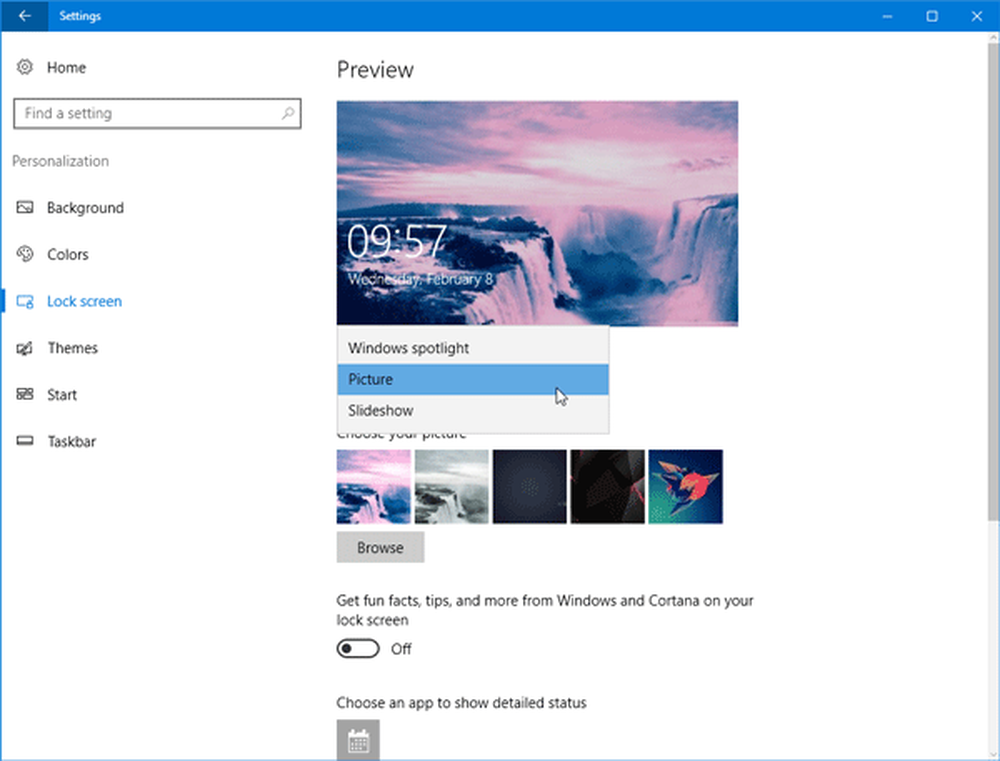
Task: Close the Settings window
Action: 976,16
